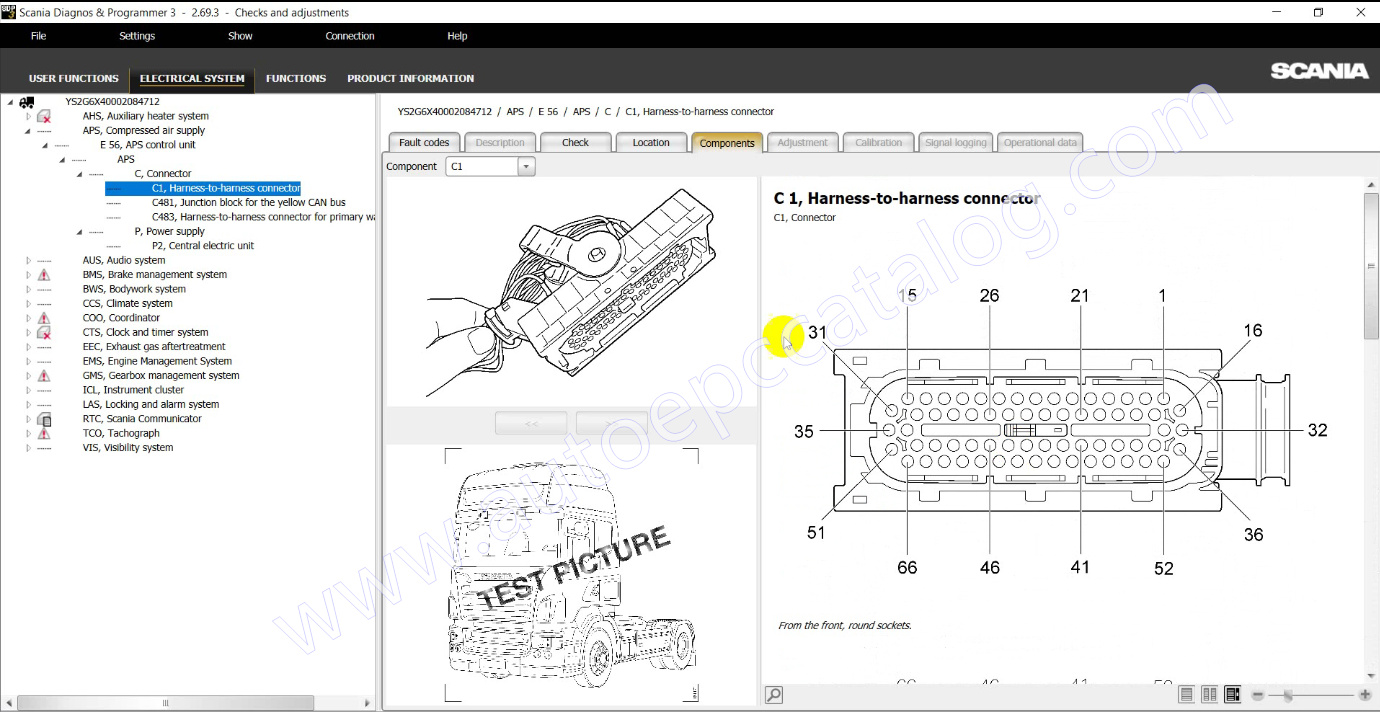Switch to the Fault codes tab
Screen dimensions: 1380x712
click(424, 143)
